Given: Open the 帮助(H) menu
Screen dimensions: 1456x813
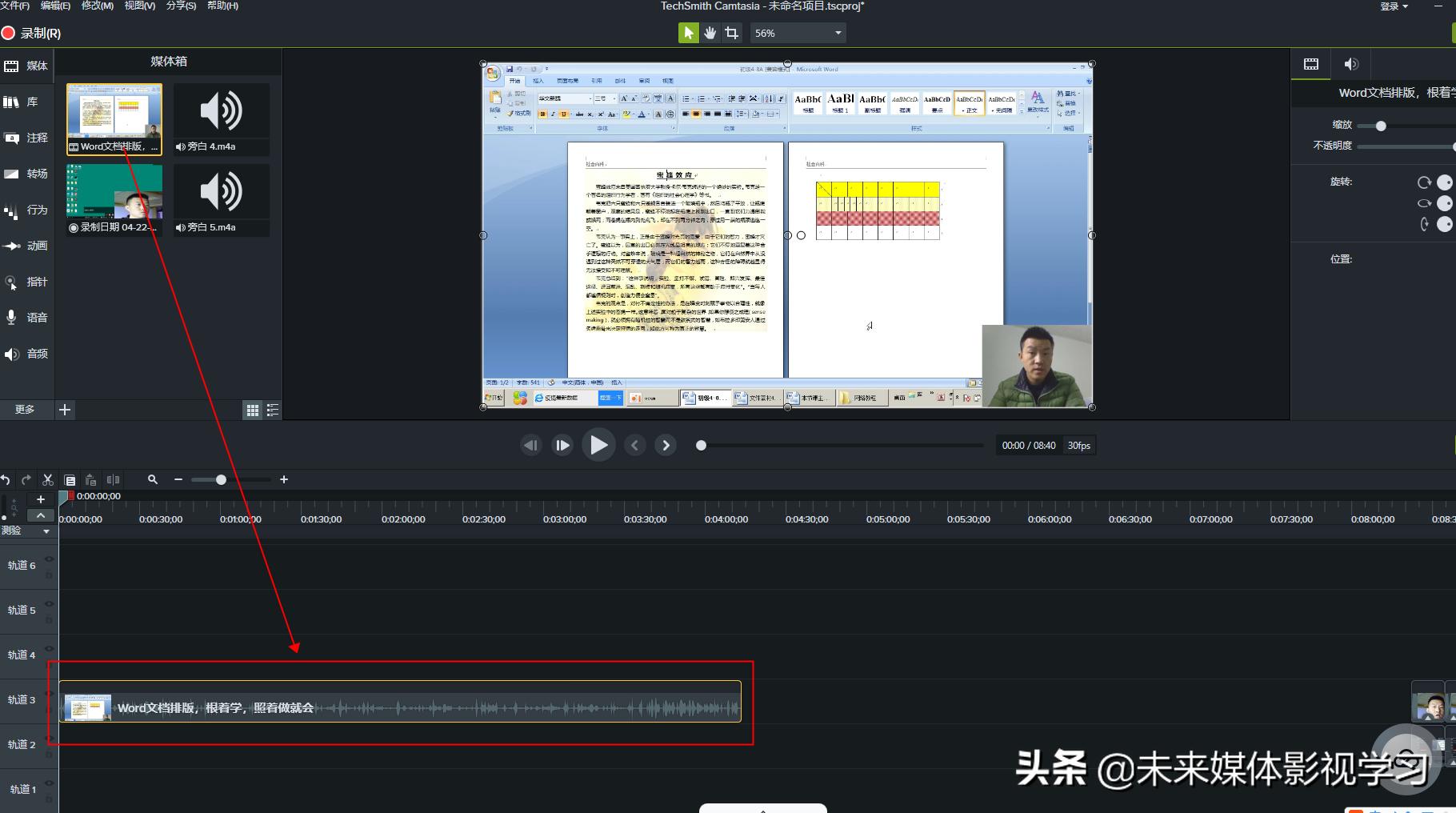Looking at the screenshot, I should [223, 6].
